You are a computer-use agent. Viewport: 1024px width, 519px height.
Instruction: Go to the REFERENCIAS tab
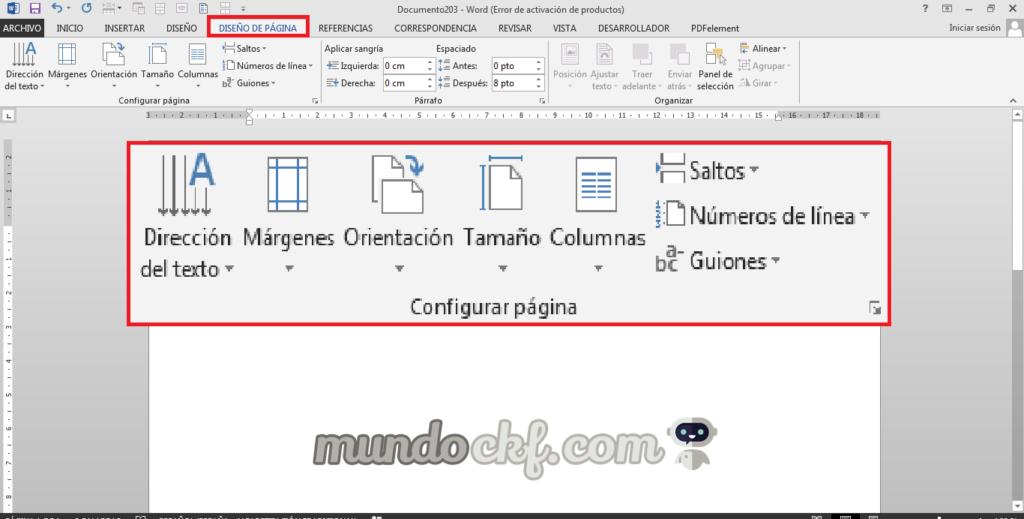(345, 28)
